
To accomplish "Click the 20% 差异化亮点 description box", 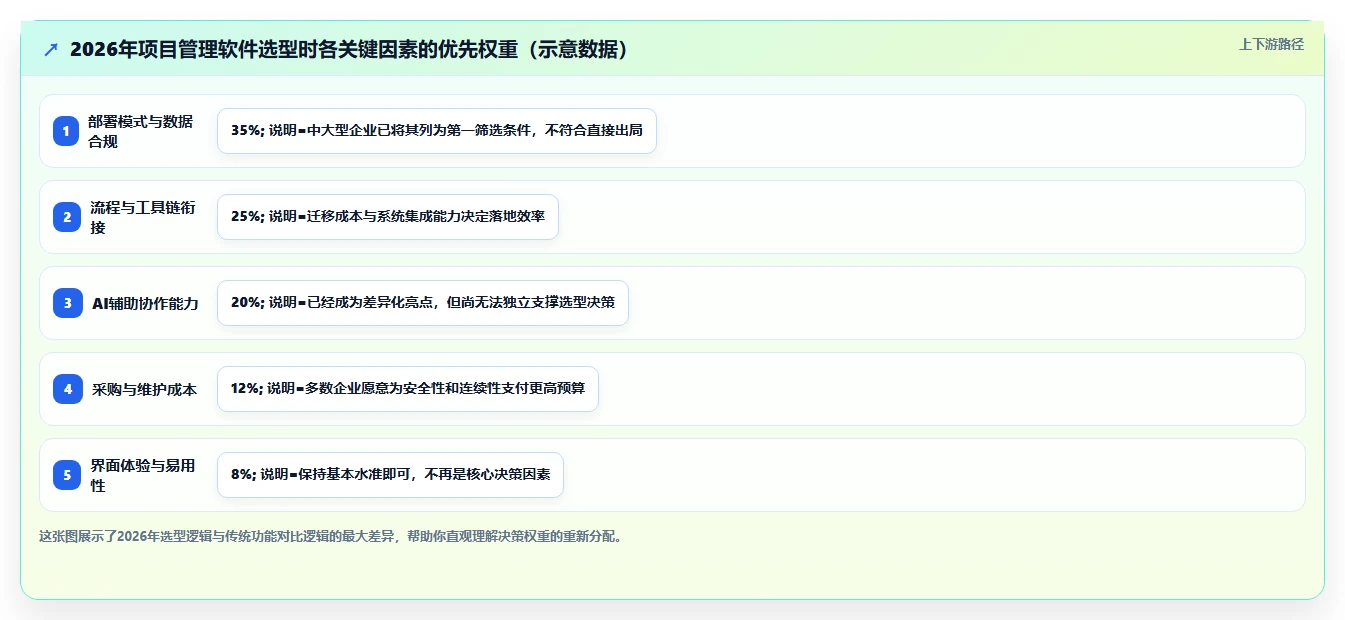I will 423,303.
